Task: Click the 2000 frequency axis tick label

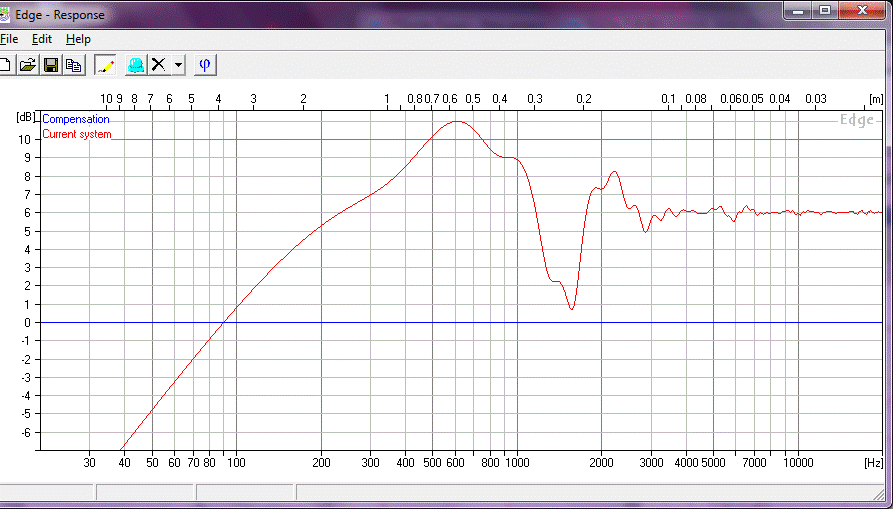Action: [x=601, y=463]
